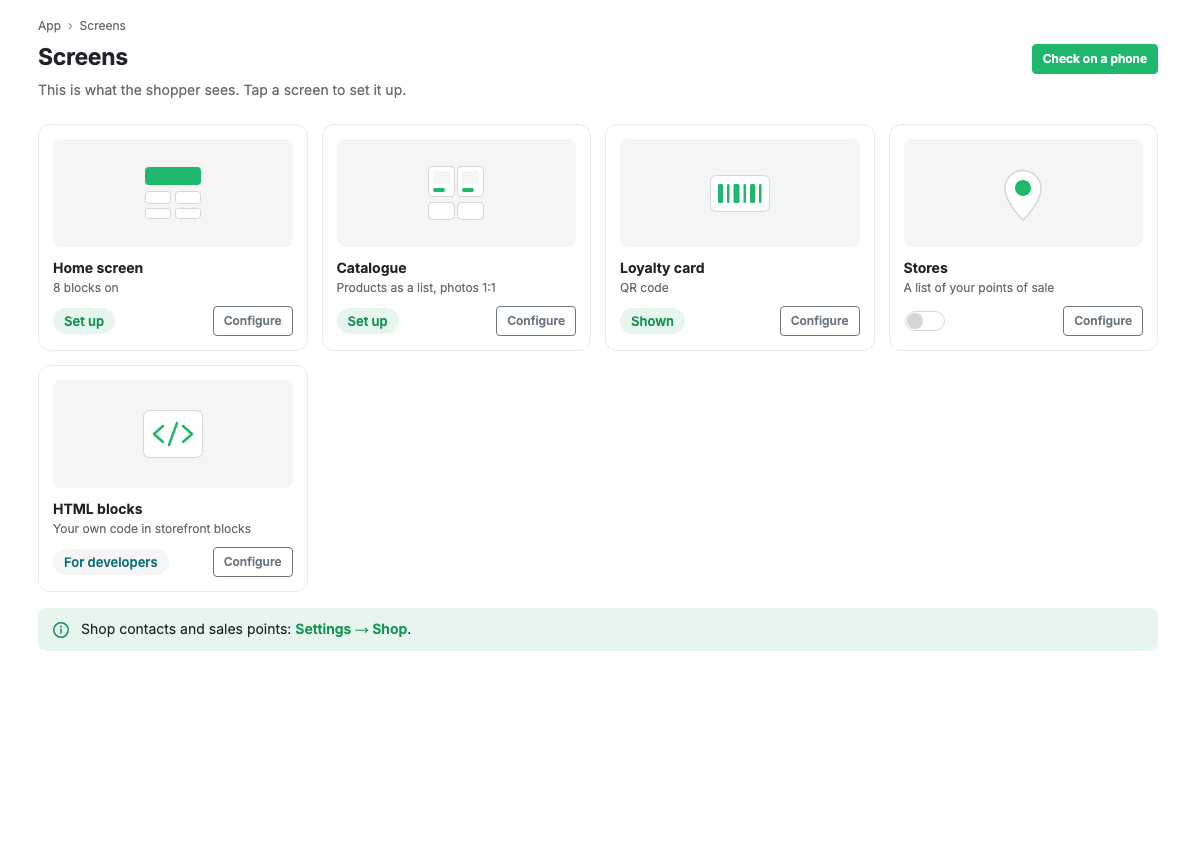Click the '8 blocks on' text
Image resolution: width=1196 pixels, height=848 pixels.
pyautogui.click(x=85, y=288)
